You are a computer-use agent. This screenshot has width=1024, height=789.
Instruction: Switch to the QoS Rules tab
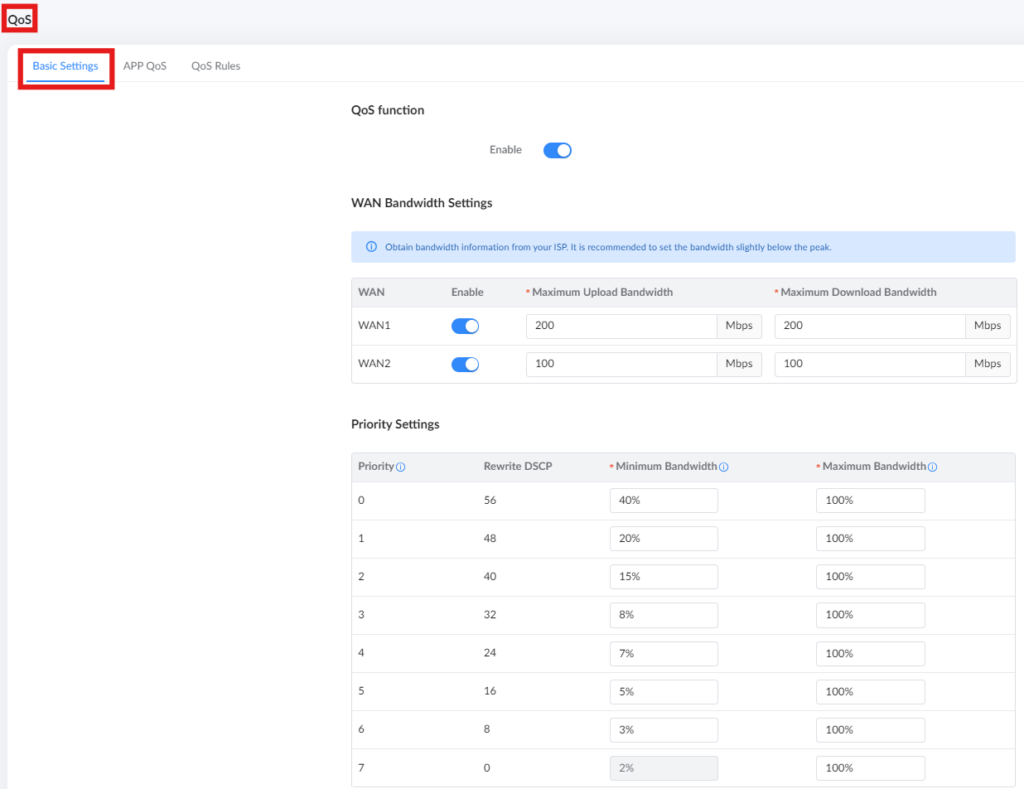click(216, 66)
